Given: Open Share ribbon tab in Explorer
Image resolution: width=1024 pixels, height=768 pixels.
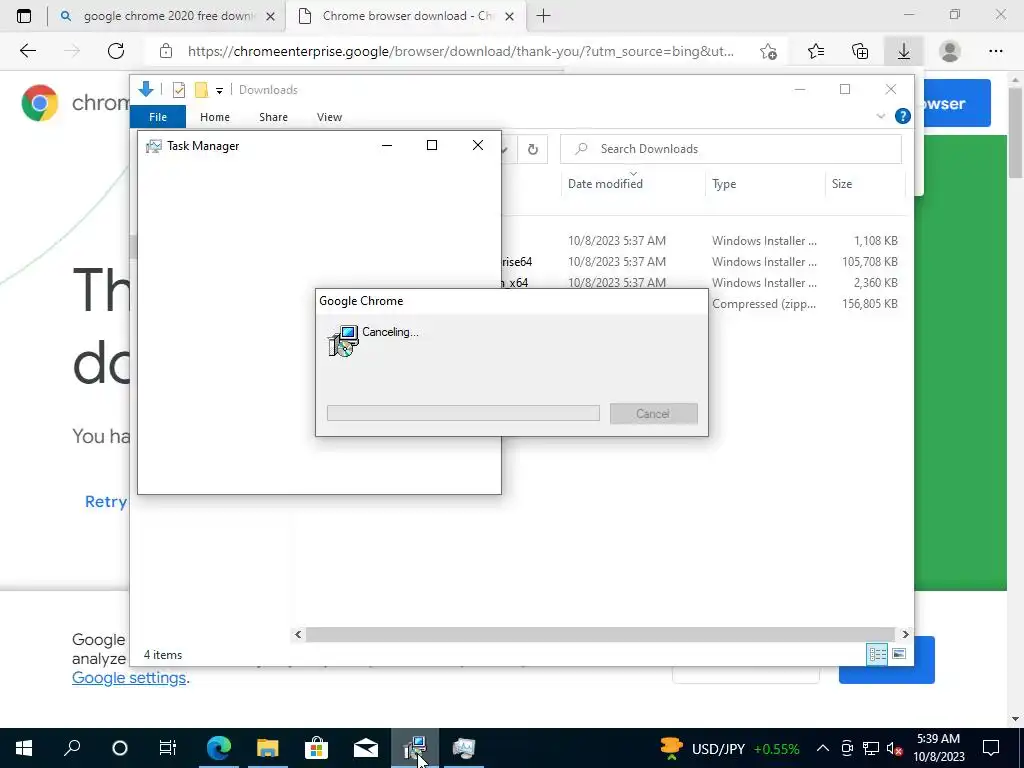Looking at the screenshot, I should pos(273,117).
